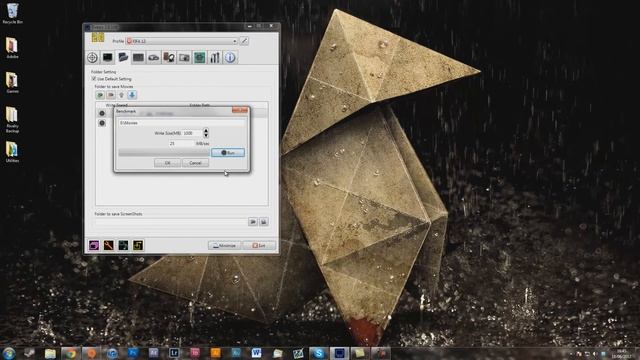This screenshot has height=360, width=640.
Task: Click the yellow tool icon at bottom
Action: click(x=138, y=245)
